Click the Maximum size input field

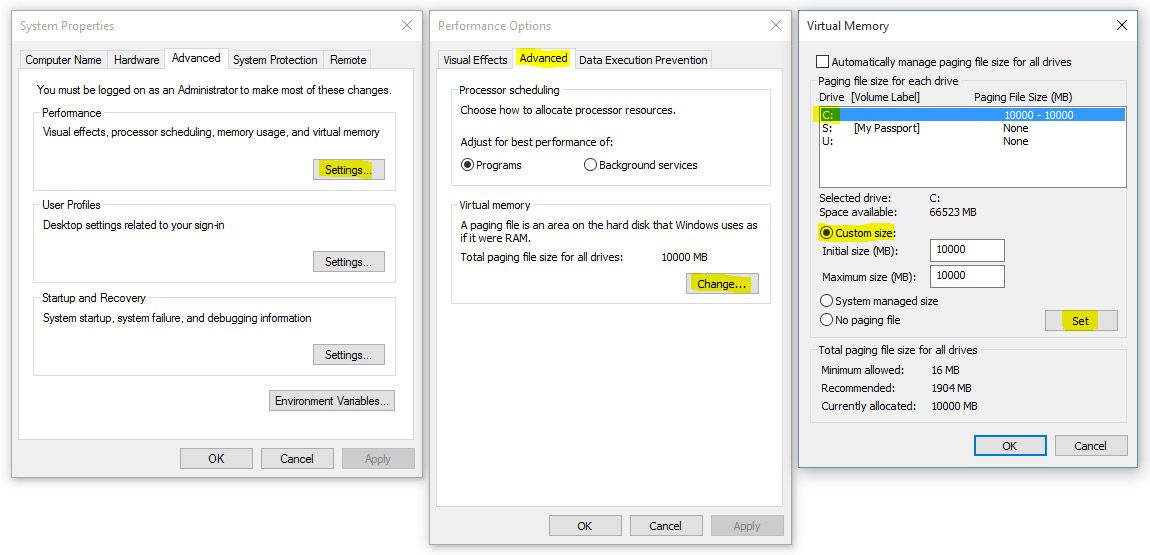[x=966, y=276]
